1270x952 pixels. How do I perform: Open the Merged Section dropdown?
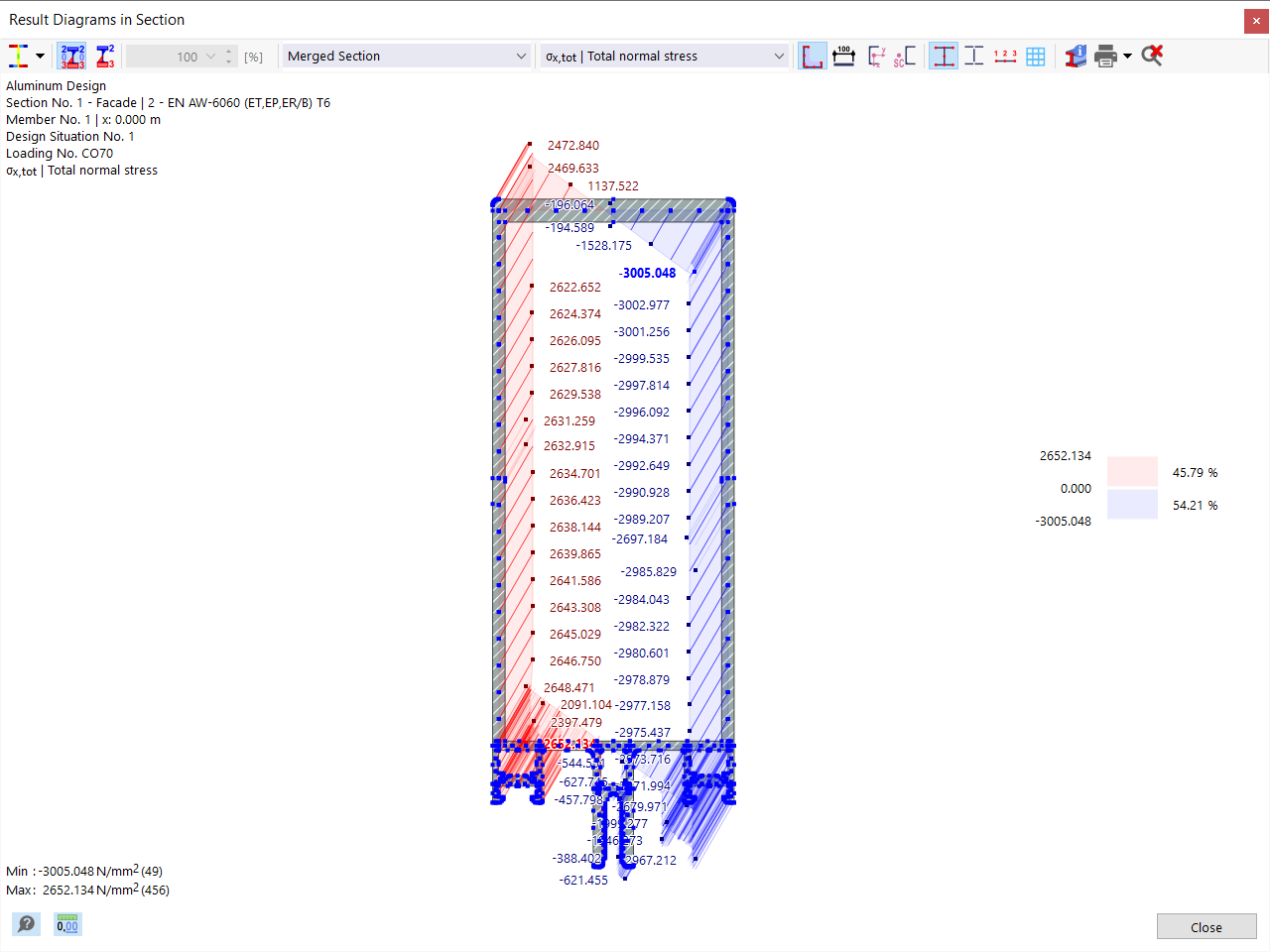click(407, 57)
